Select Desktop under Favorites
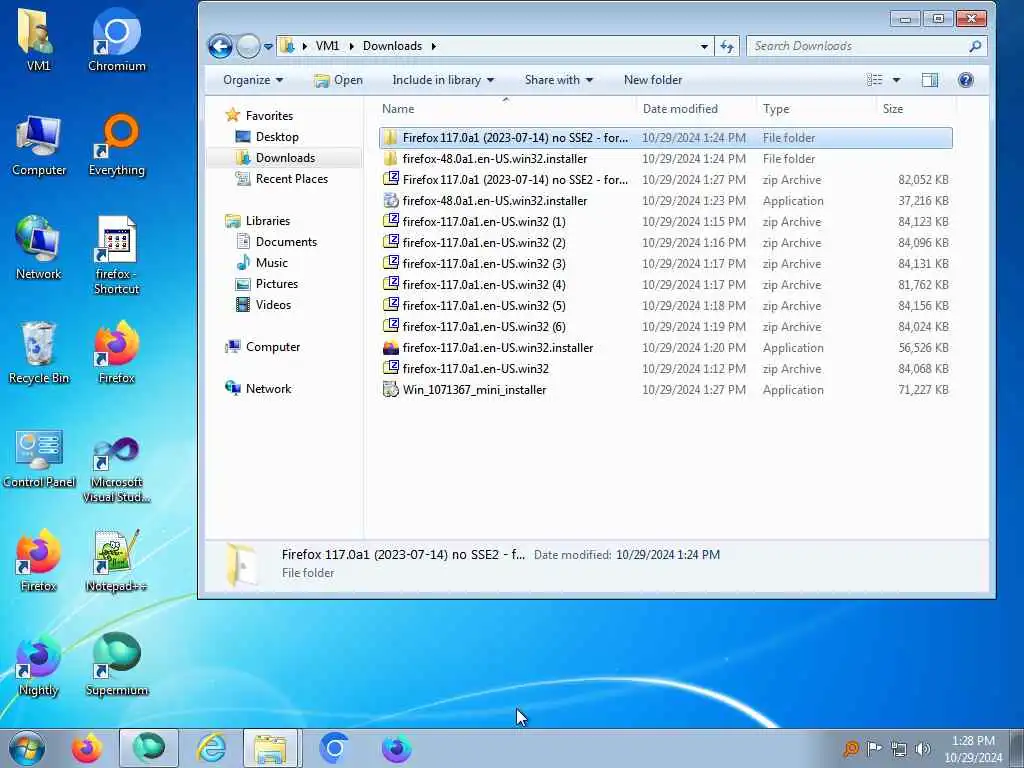Viewport: 1024px width, 768px height. pos(277,136)
